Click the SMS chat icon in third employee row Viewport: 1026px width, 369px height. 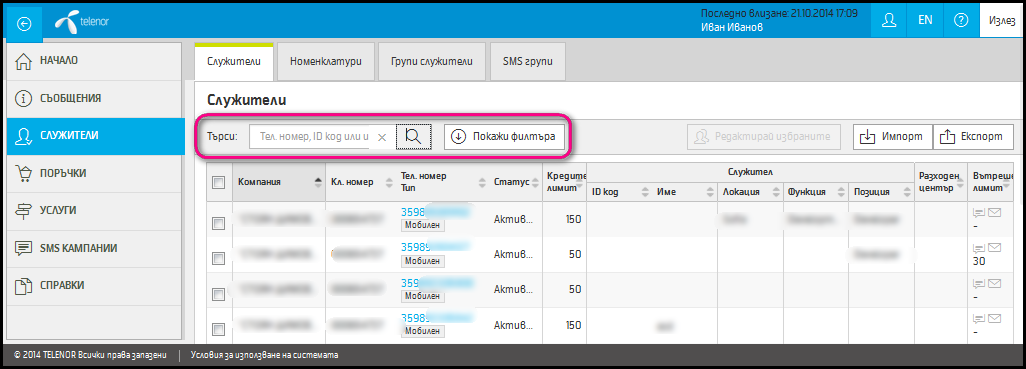click(x=979, y=284)
